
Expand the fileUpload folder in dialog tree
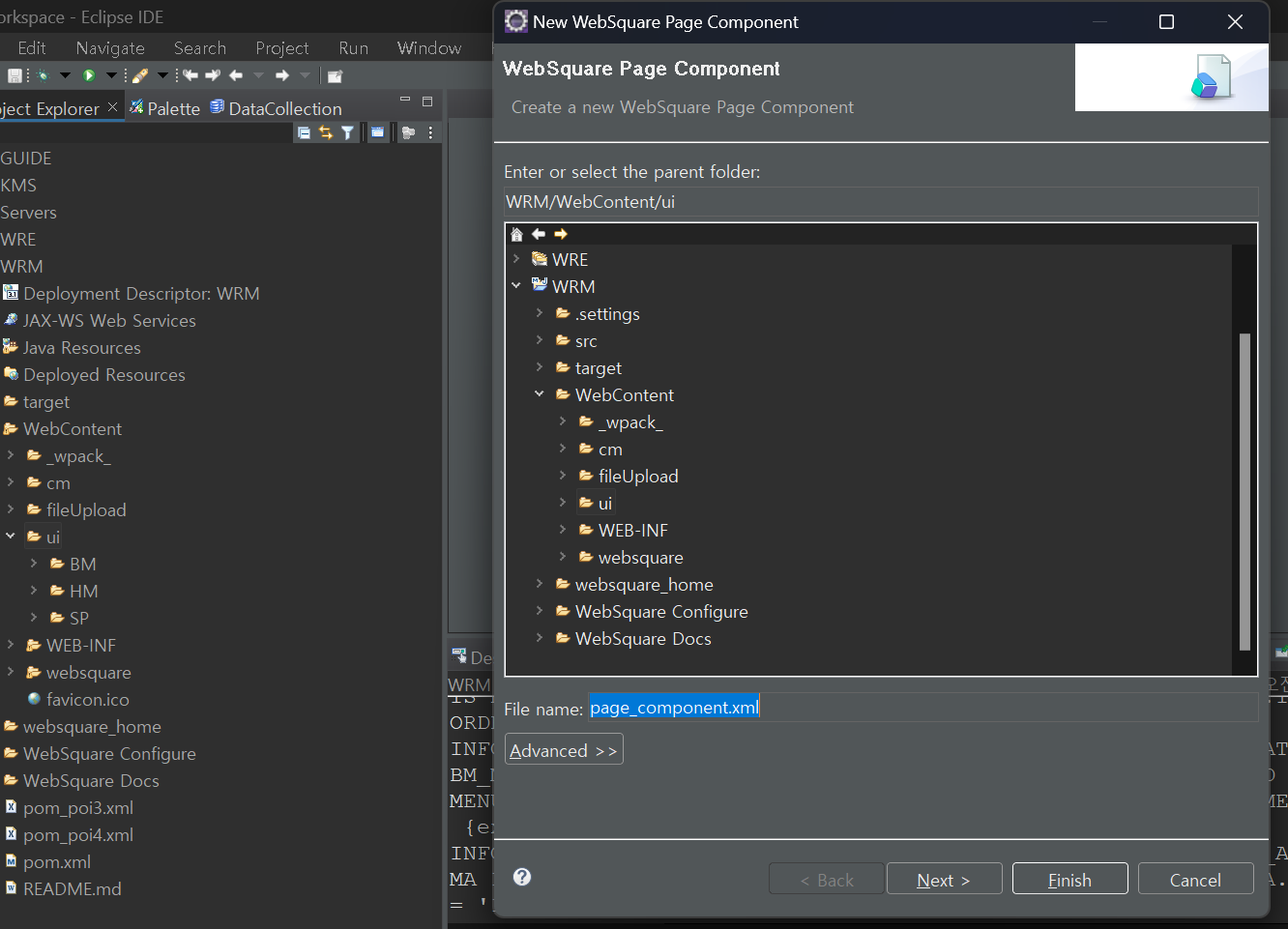pos(563,476)
